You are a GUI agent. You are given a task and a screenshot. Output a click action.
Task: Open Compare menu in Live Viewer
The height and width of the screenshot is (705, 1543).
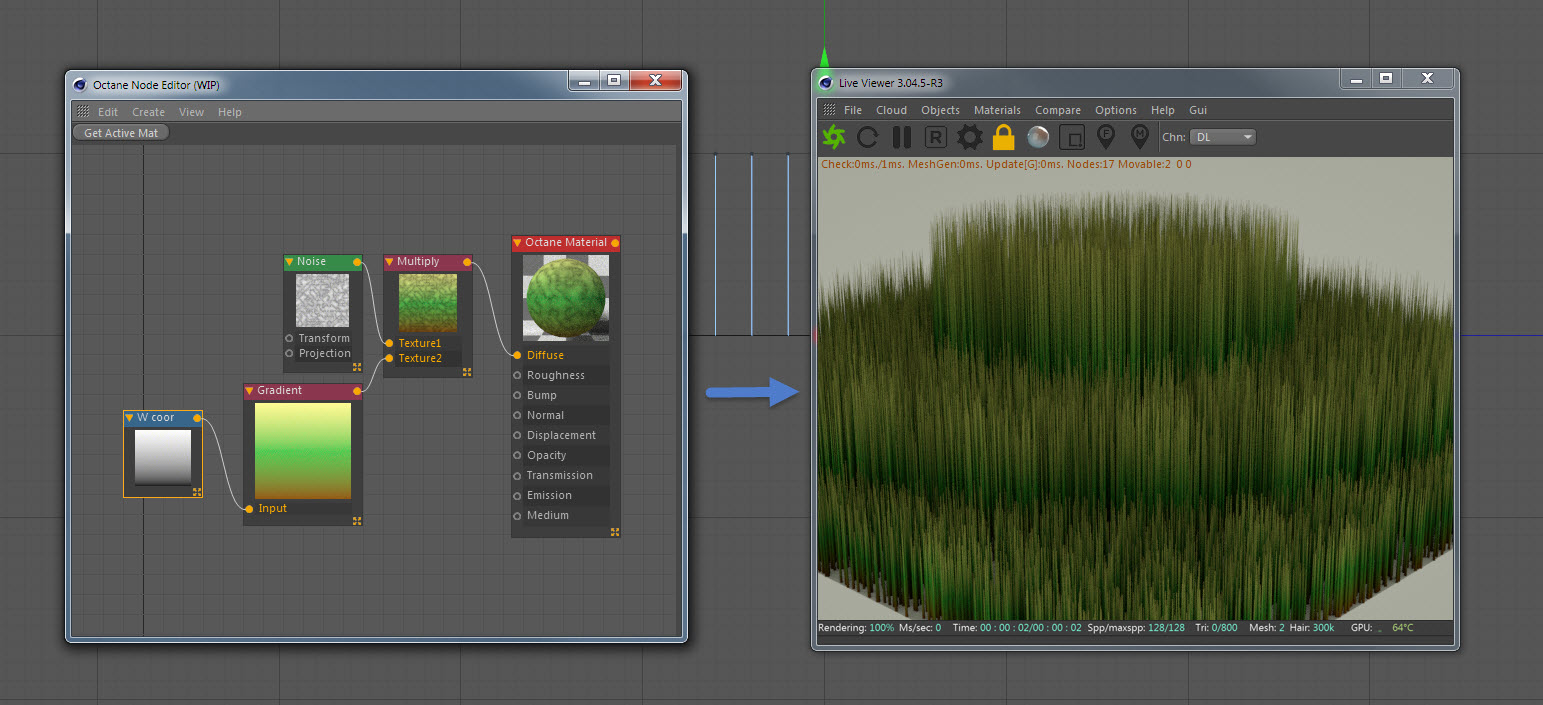(1058, 110)
